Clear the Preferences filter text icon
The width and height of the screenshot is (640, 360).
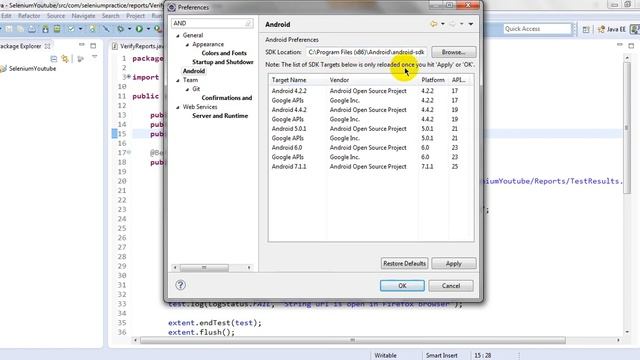click(x=248, y=23)
